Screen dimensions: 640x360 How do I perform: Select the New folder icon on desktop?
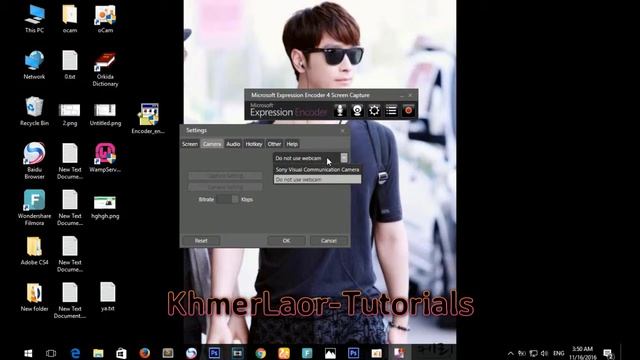click(34, 297)
